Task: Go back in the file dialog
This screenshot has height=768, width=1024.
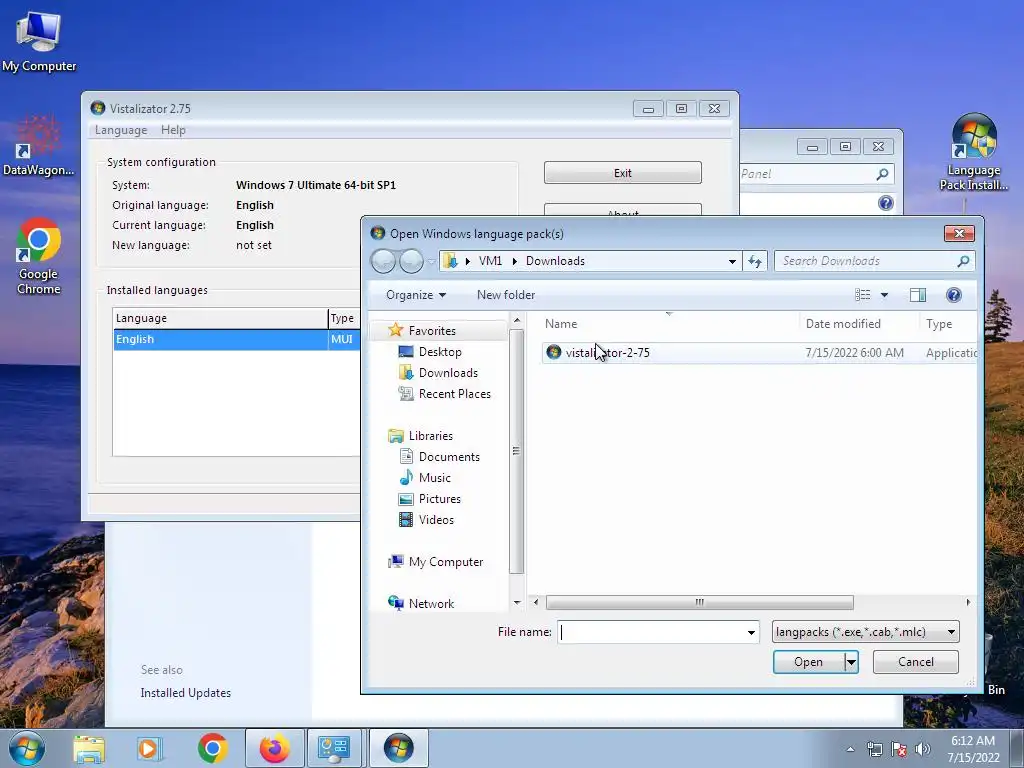Action: click(x=383, y=261)
